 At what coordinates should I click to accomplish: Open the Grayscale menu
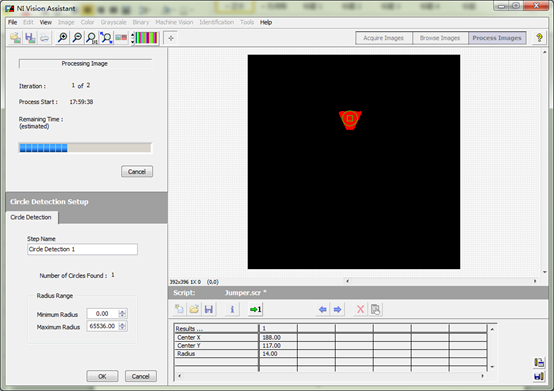pyautogui.click(x=113, y=22)
